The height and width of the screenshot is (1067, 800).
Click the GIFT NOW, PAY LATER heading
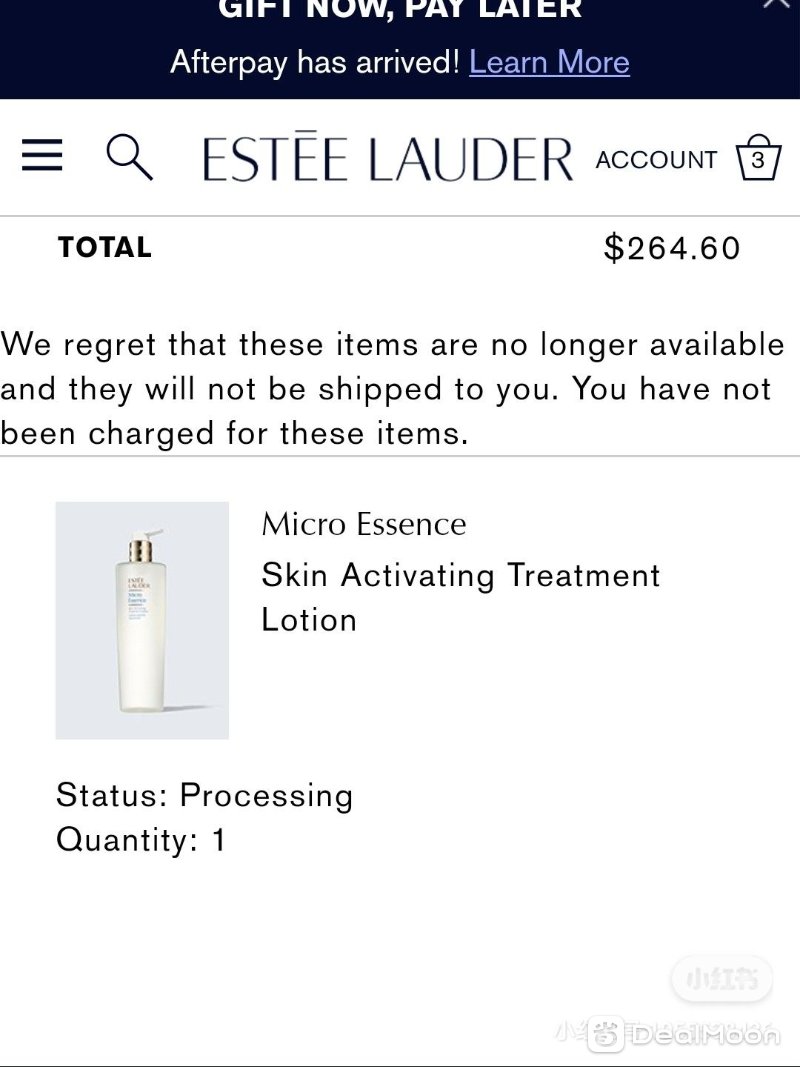(x=400, y=10)
